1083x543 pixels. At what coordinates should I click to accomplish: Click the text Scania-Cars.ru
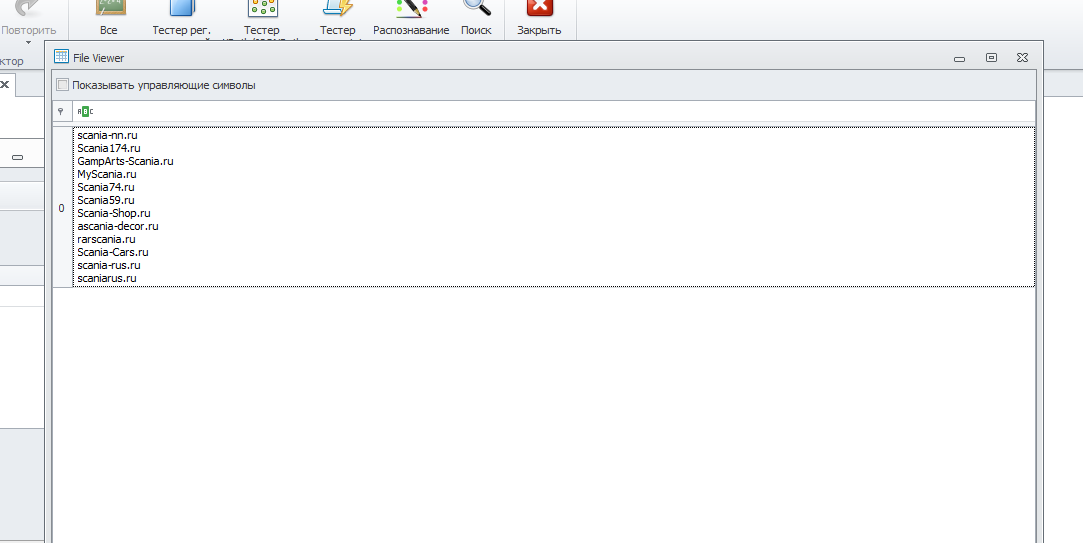[113, 252]
